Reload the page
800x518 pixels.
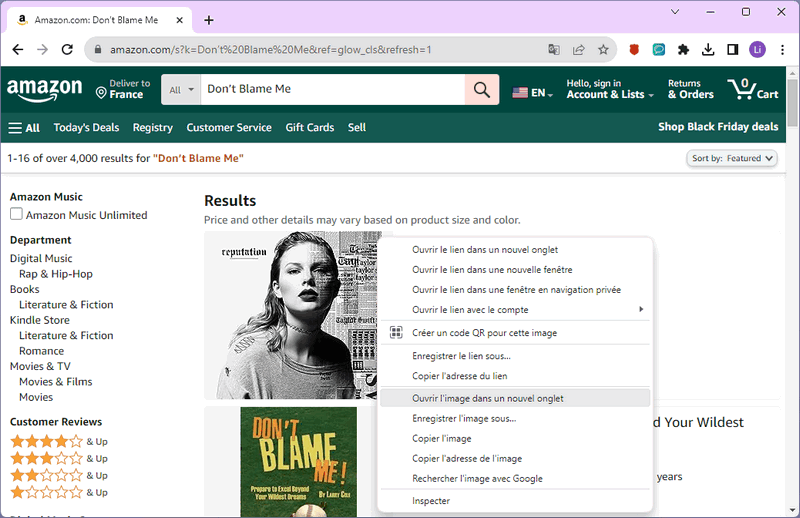pyautogui.click(x=67, y=50)
